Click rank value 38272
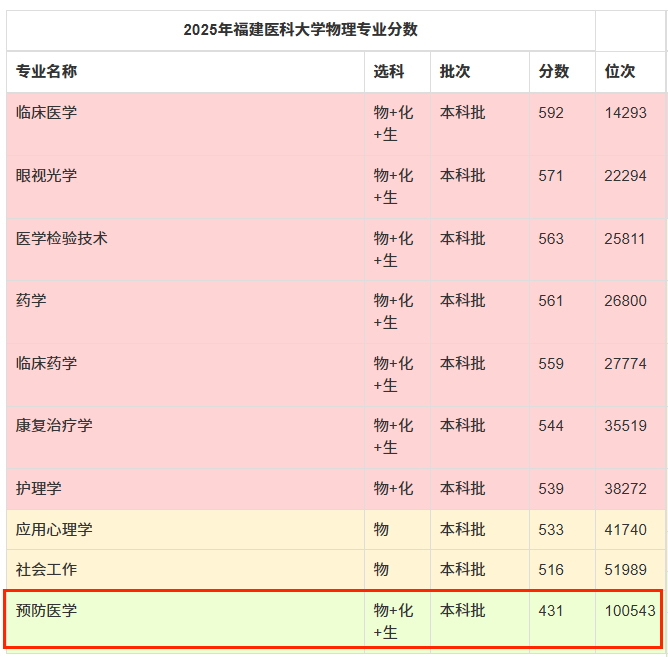 click(x=625, y=489)
